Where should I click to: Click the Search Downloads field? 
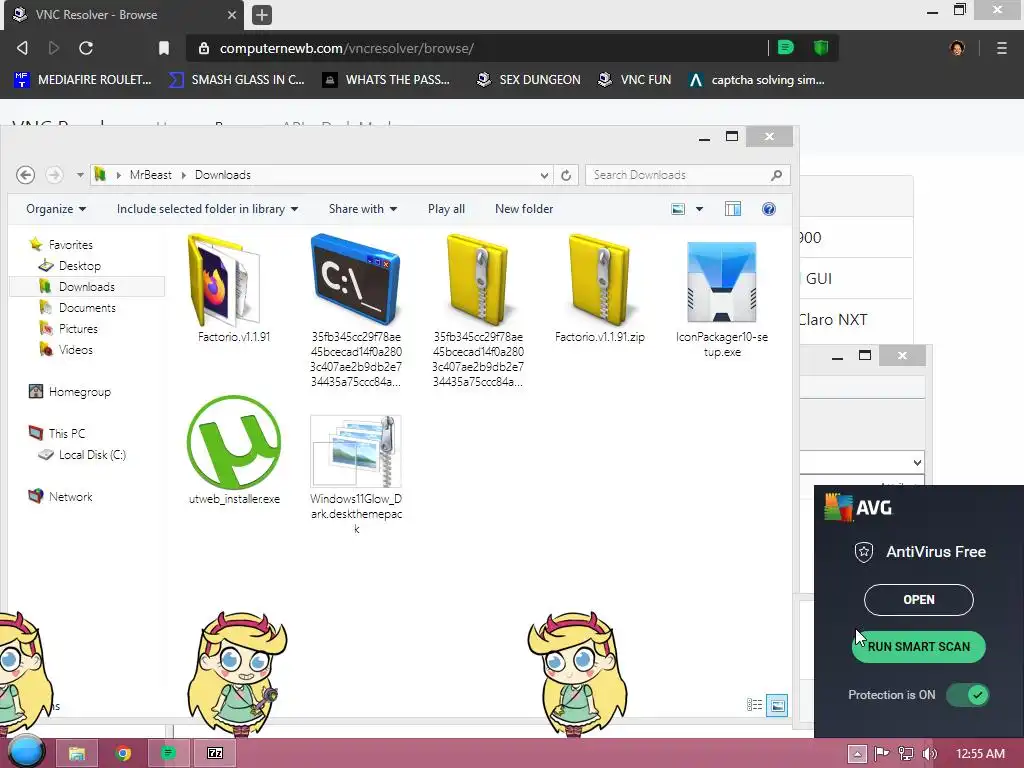[x=688, y=175]
